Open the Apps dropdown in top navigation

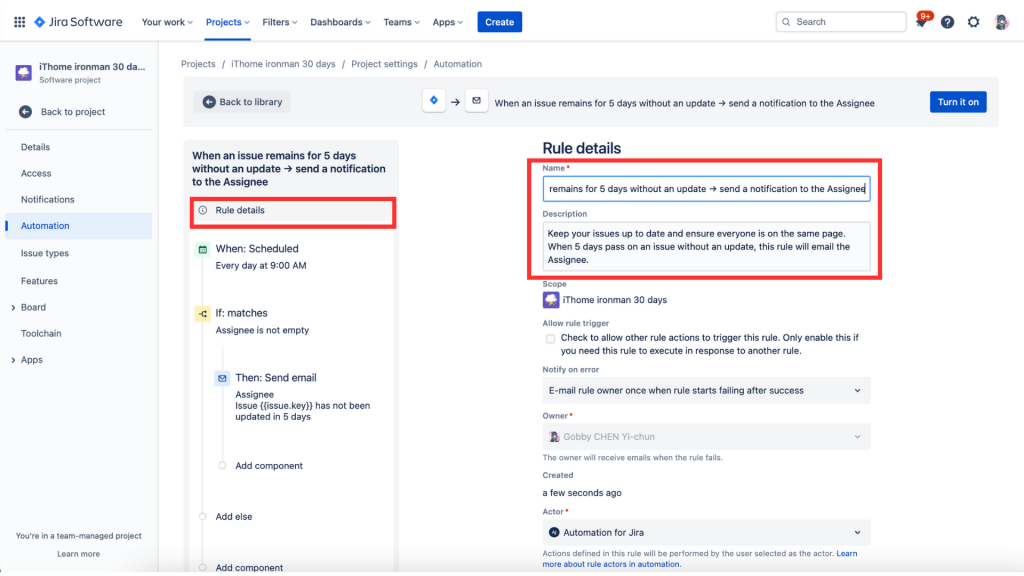pyautogui.click(x=447, y=22)
